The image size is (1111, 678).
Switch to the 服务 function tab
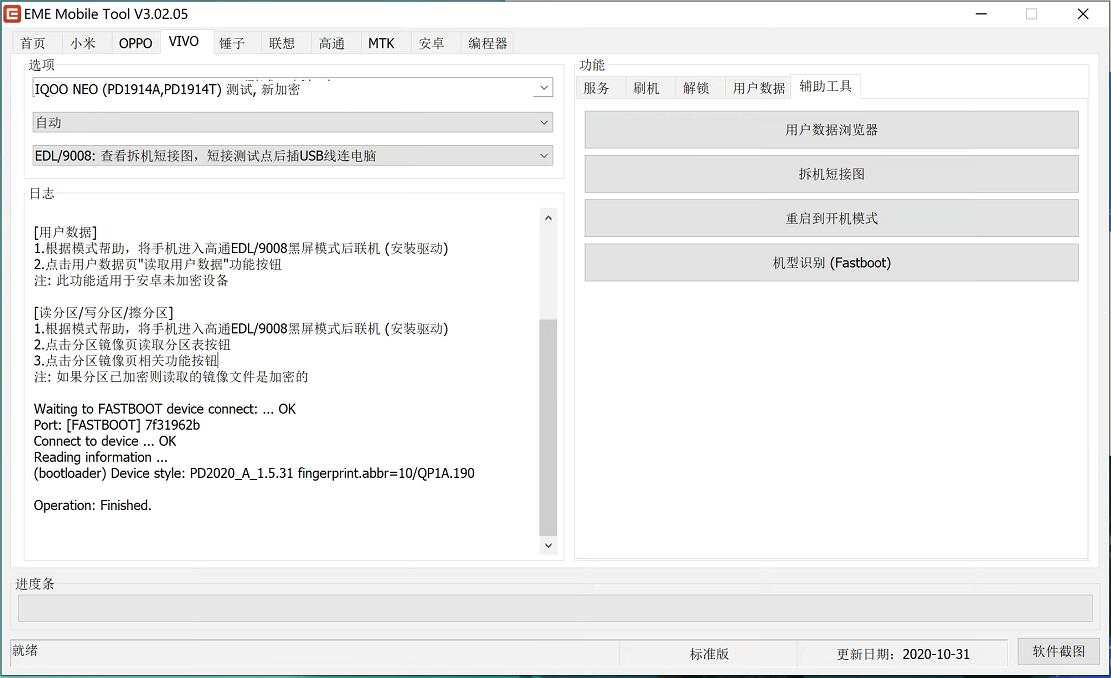pos(596,88)
